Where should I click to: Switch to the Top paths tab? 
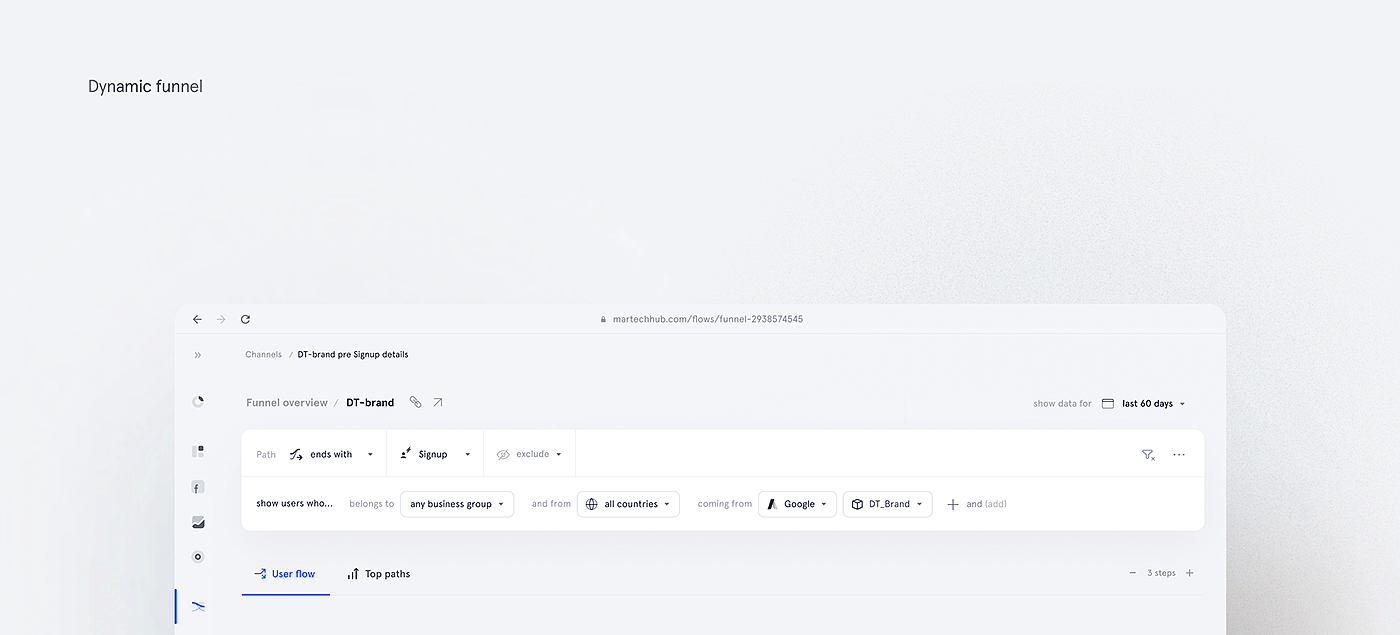tap(379, 574)
